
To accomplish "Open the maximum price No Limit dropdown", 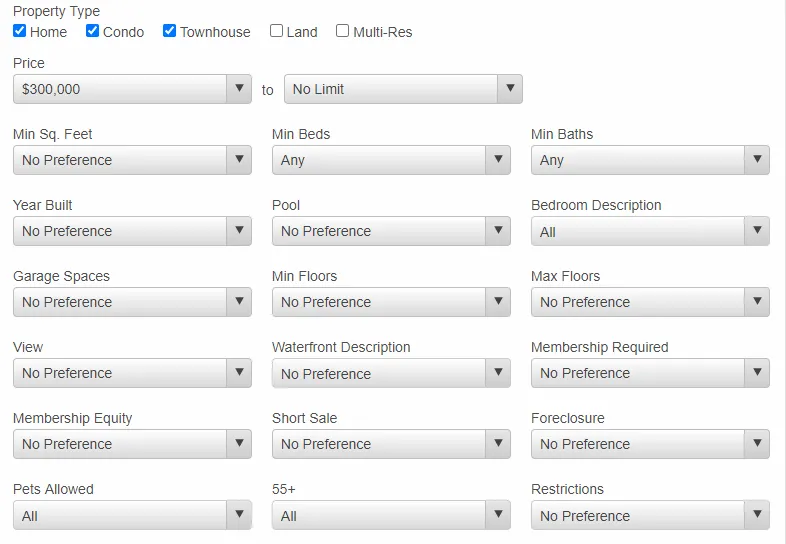I will (x=404, y=89).
